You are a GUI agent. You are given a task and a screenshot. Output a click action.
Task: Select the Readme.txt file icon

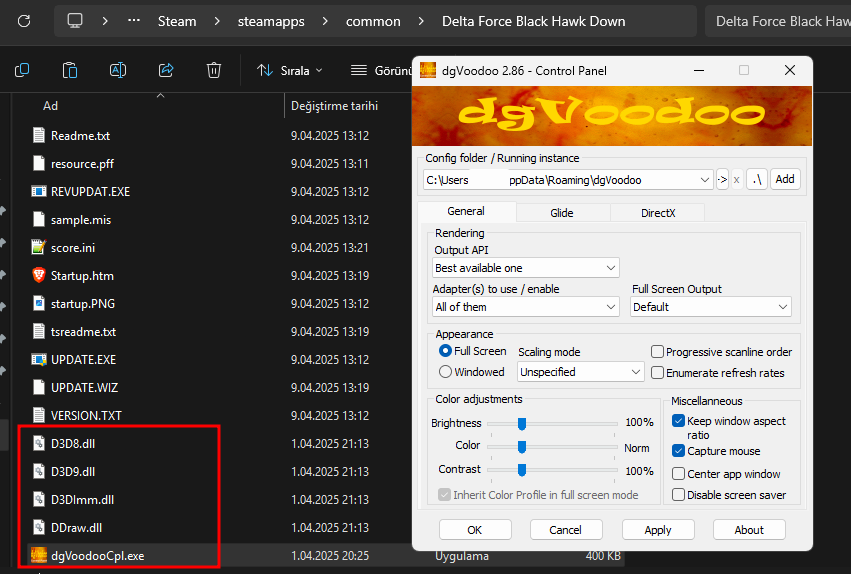coord(39,135)
